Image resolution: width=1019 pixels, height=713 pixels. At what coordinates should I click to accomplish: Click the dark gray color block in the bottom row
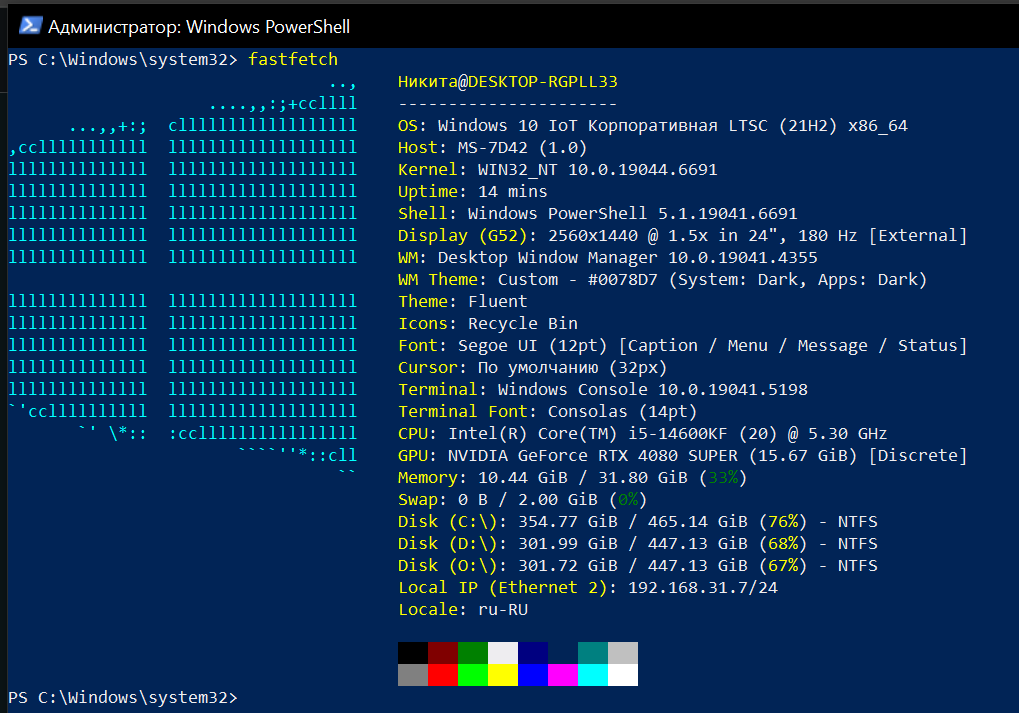click(413, 675)
